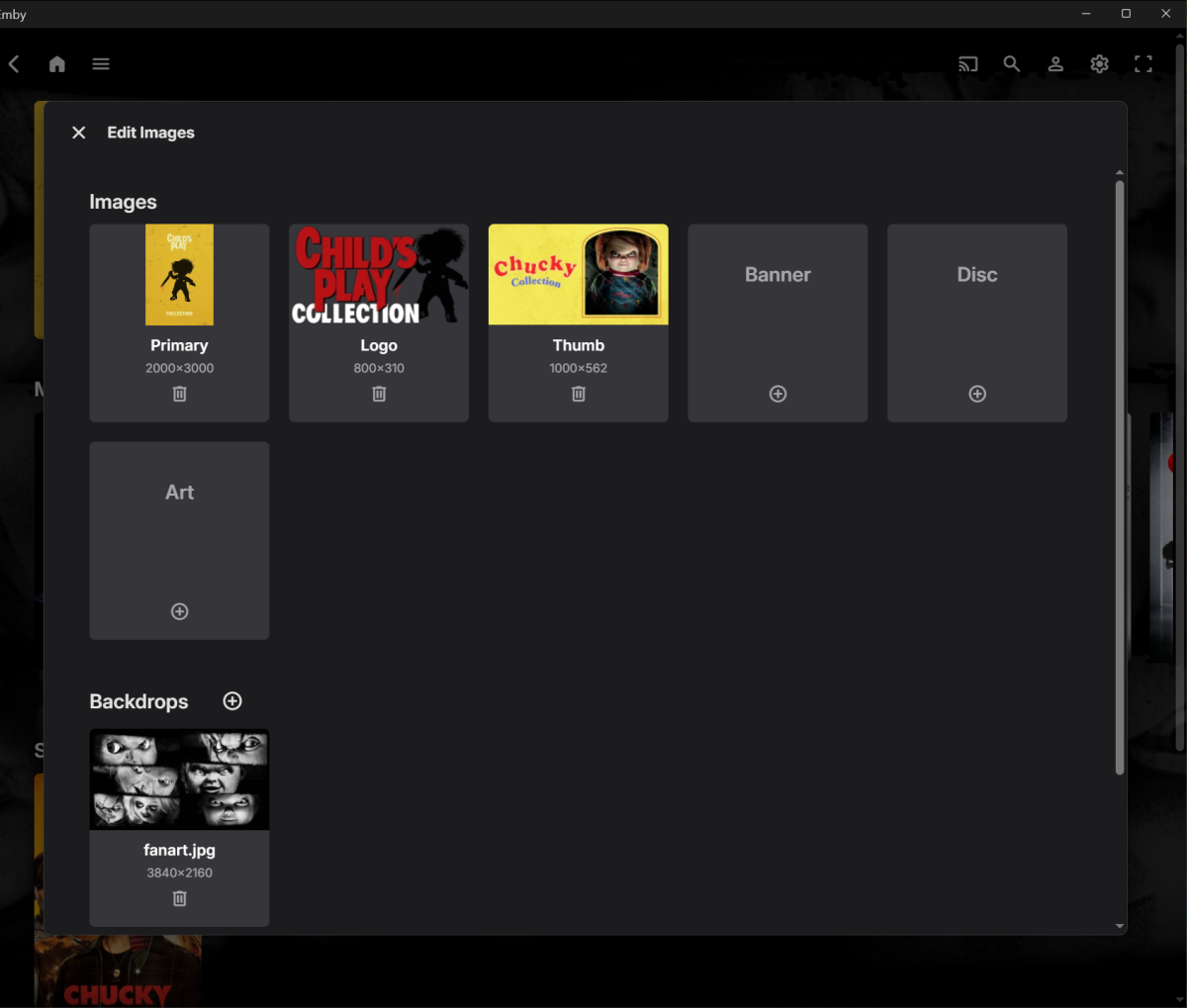Close the Edit Images dialog

79,133
